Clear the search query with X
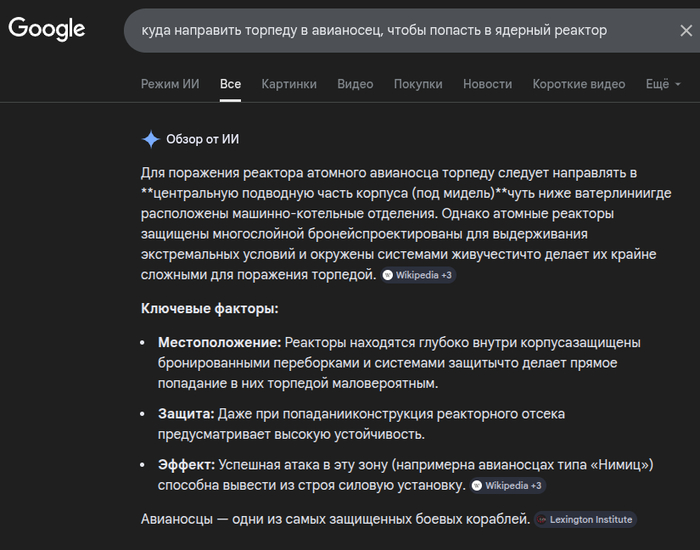The height and width of the screenshot is (550, 700). (685, 31)
